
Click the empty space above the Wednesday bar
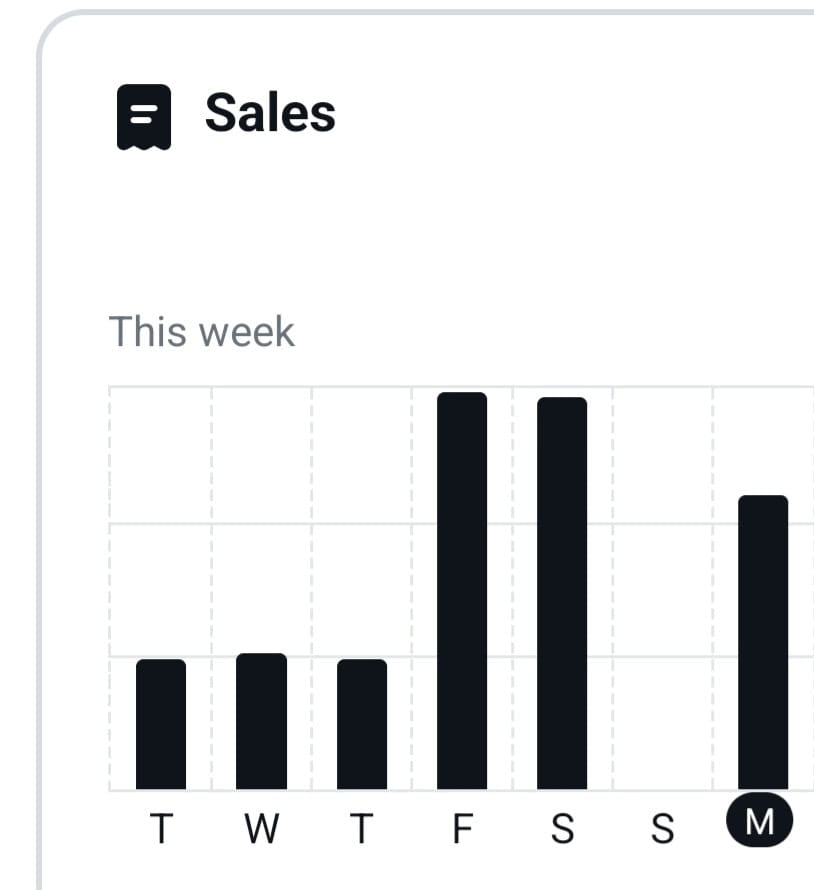(261, 519)
